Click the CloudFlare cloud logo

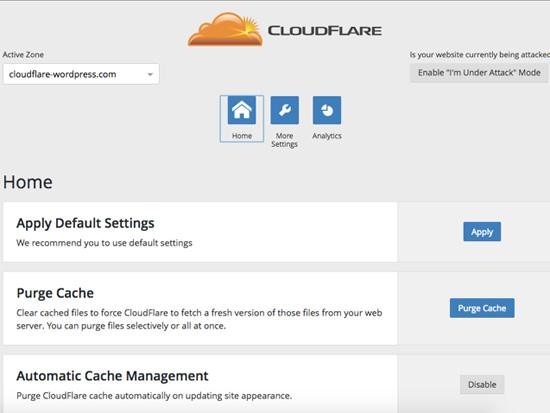point(226,29)
